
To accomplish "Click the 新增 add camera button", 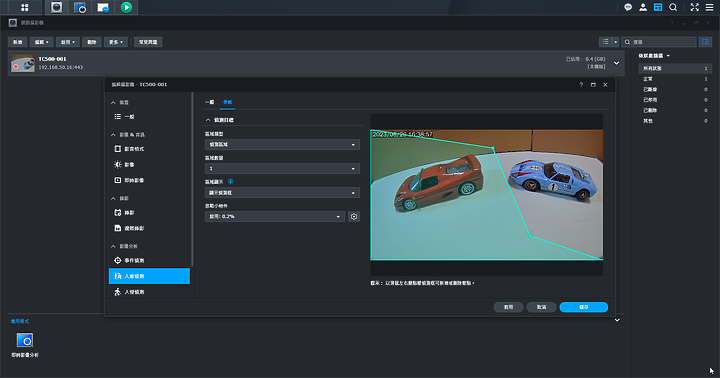I will point(17,42).
